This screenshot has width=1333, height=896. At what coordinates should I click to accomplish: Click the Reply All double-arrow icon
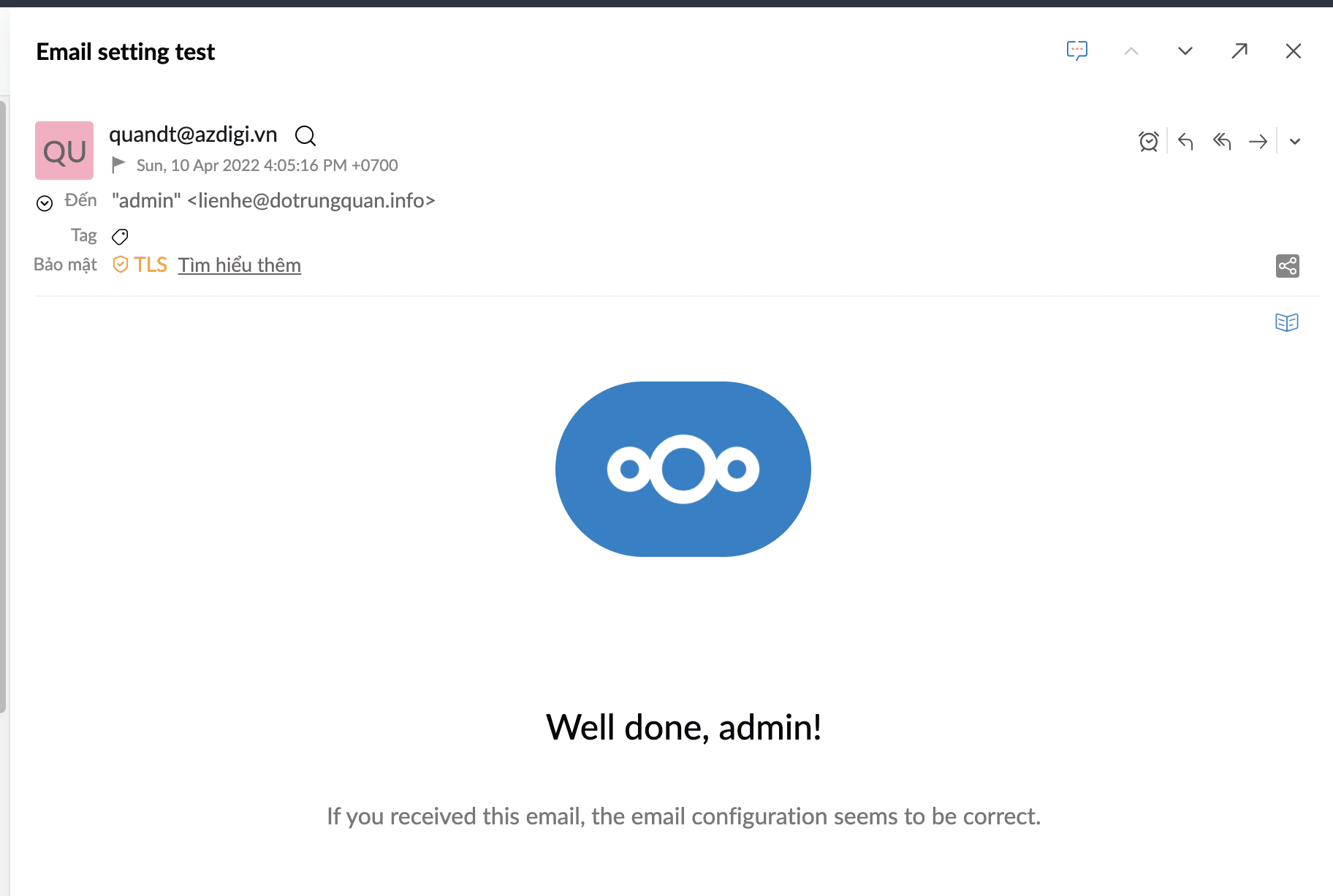[x=1222, y=141]
